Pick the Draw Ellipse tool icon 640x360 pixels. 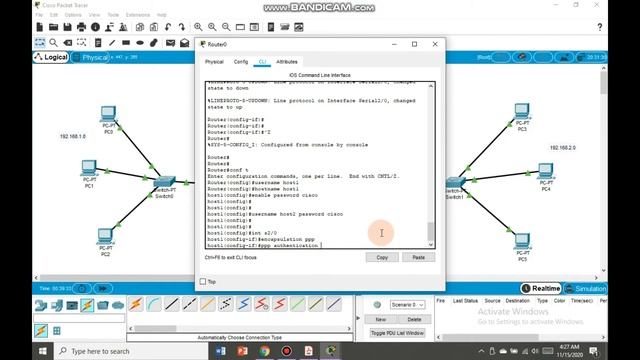coord(140,42)
